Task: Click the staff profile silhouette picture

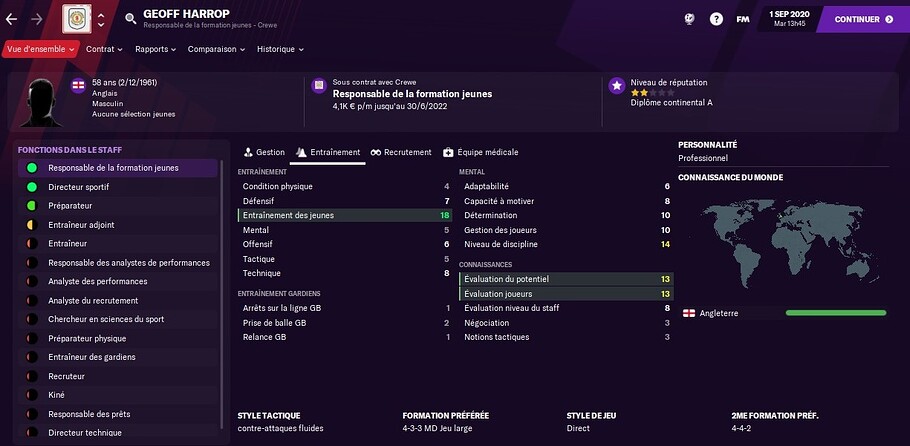Action: point(41,99)
